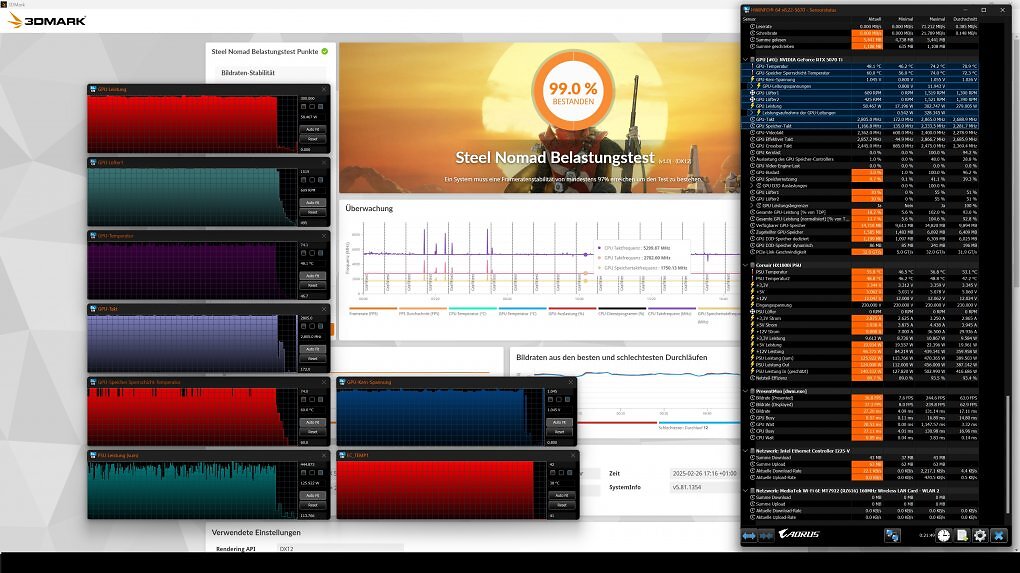Screen dimensions: 1020x573
Task: Click the Durchschnitt column header
Action: [965, 19]
